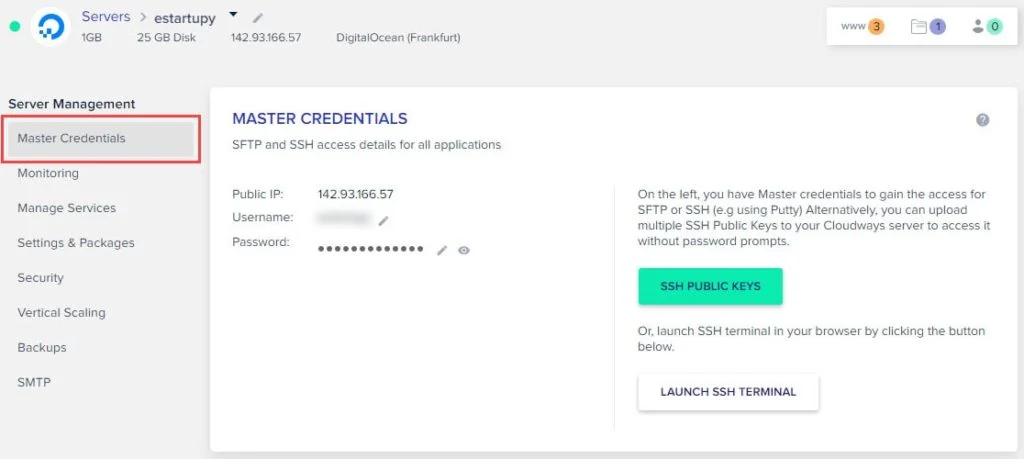Image resolution: width=1024 pixels, height=459 pixels.
Task: Select Settings & Packages menu item
Action: [x=76, y=243]
